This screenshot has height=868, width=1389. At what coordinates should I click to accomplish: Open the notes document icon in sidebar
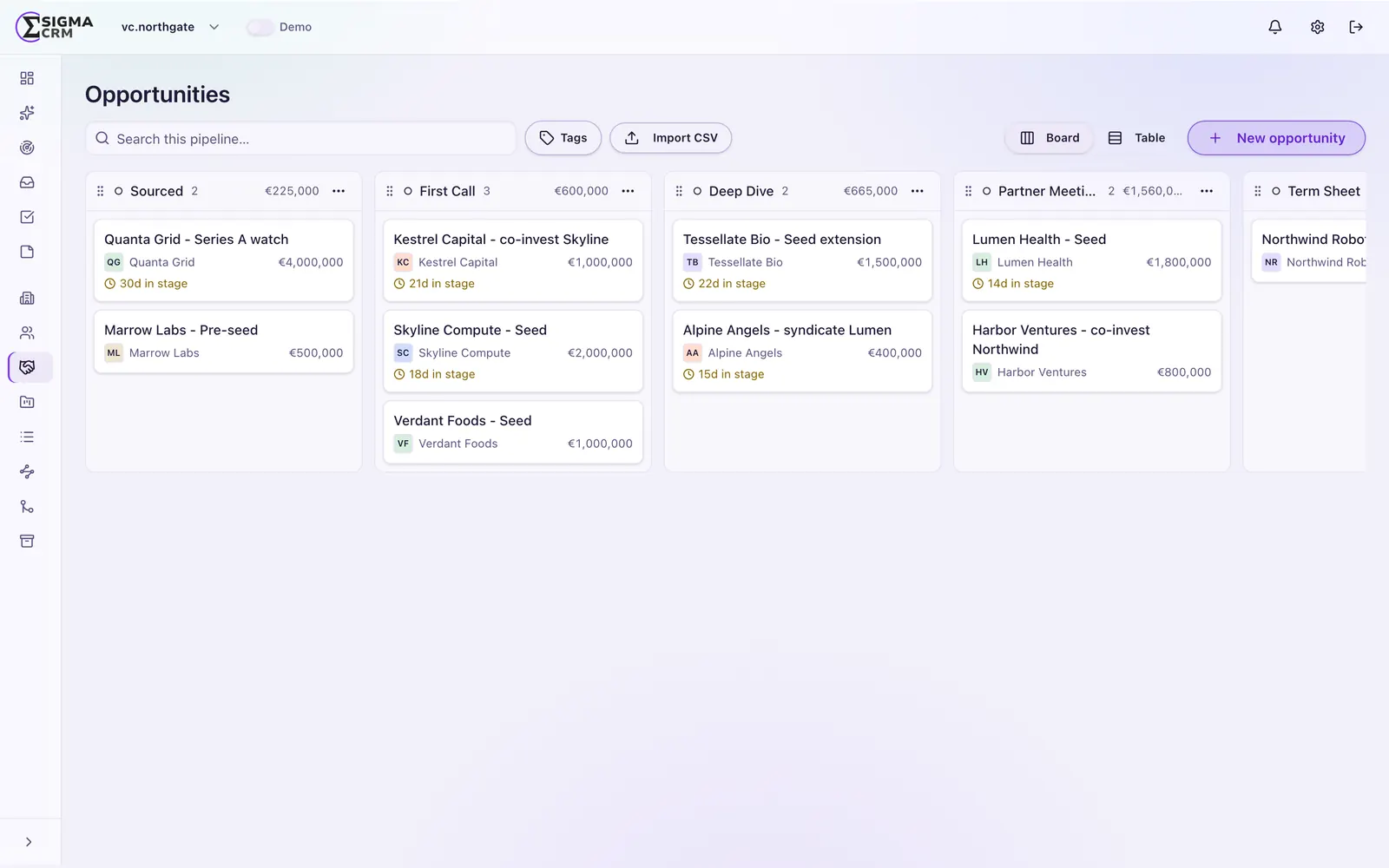27,252
